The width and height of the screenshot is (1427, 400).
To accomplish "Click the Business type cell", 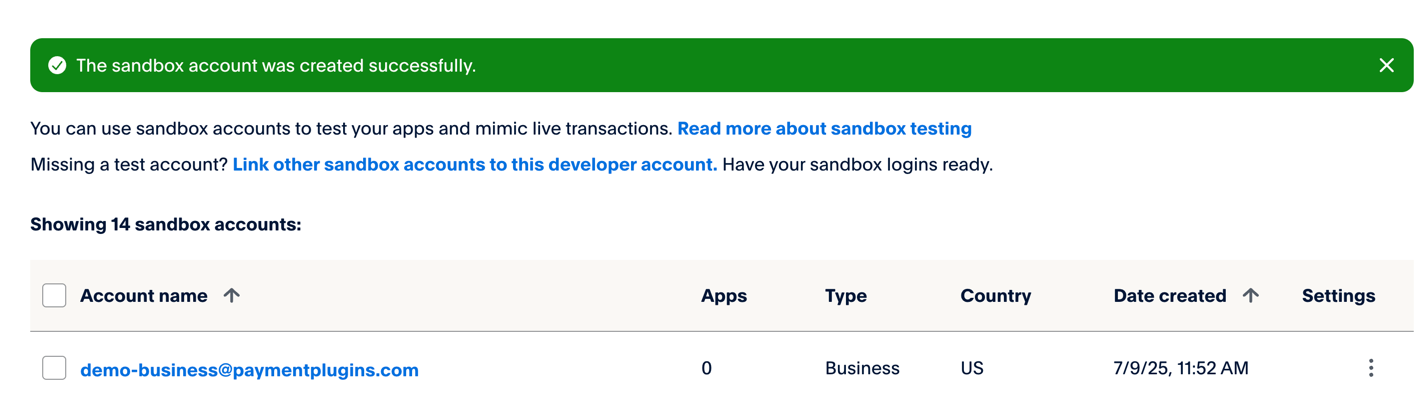I will point(862,369).
